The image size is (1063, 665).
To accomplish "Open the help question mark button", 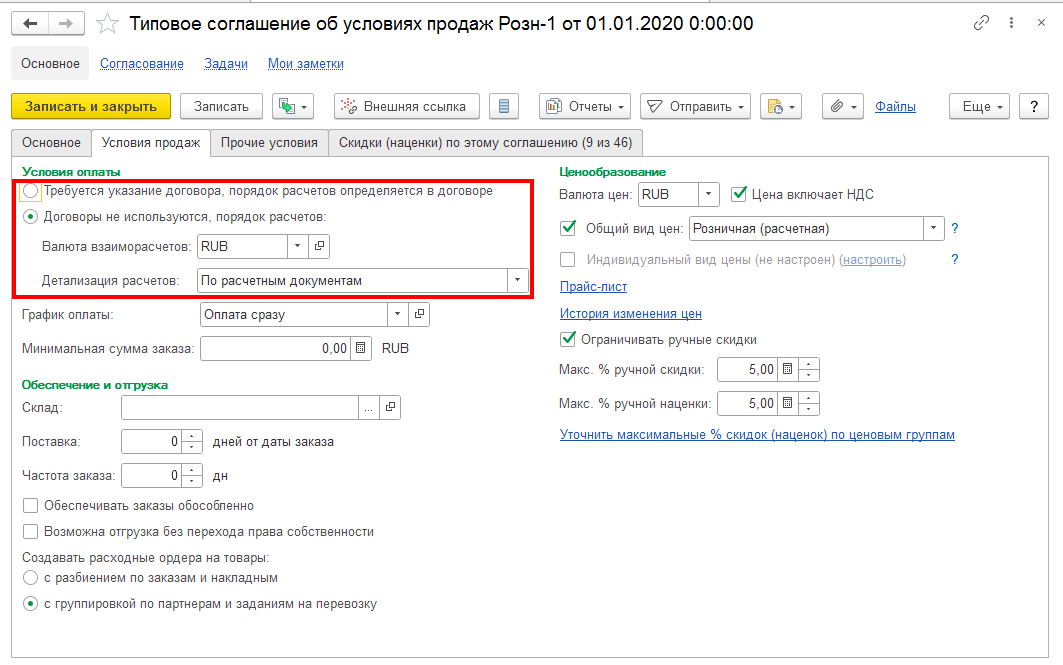I will (1033, 106).
